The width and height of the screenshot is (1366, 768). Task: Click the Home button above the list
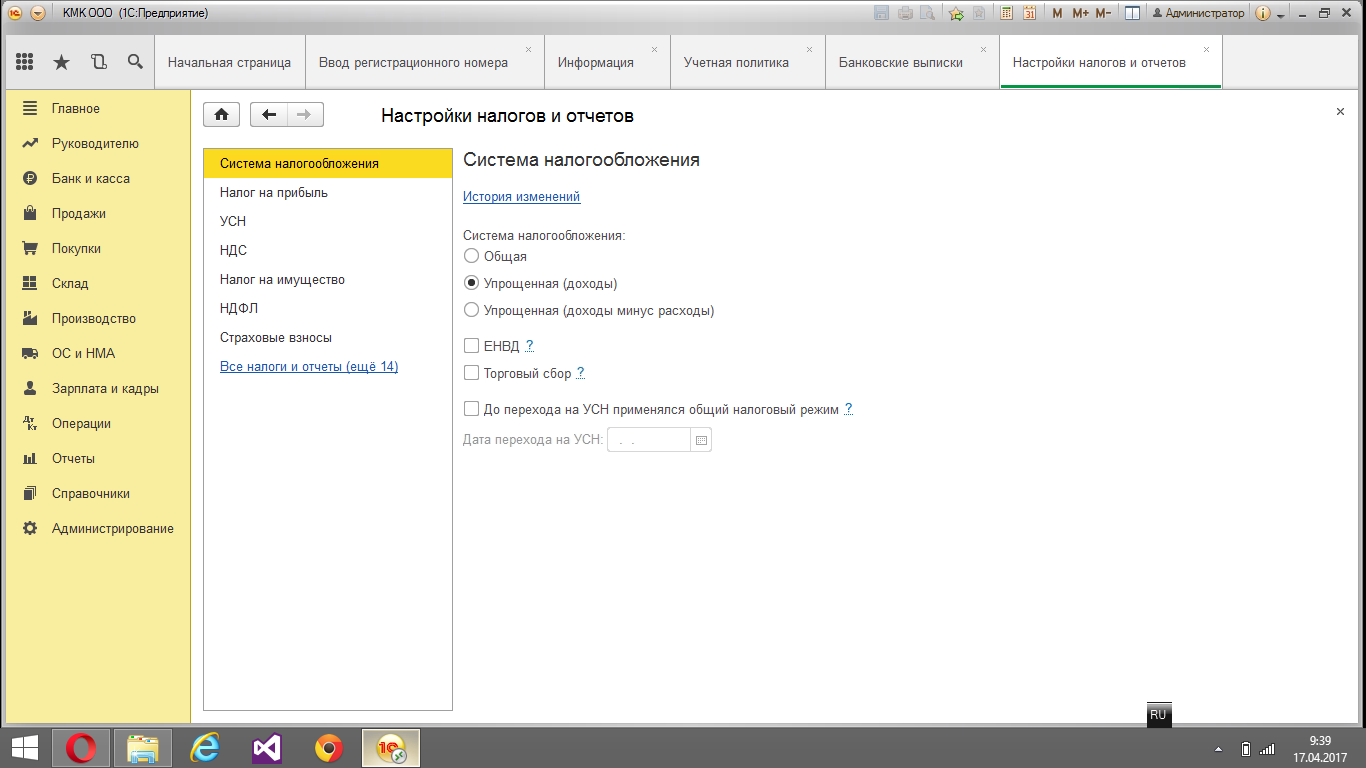[221, 115]
